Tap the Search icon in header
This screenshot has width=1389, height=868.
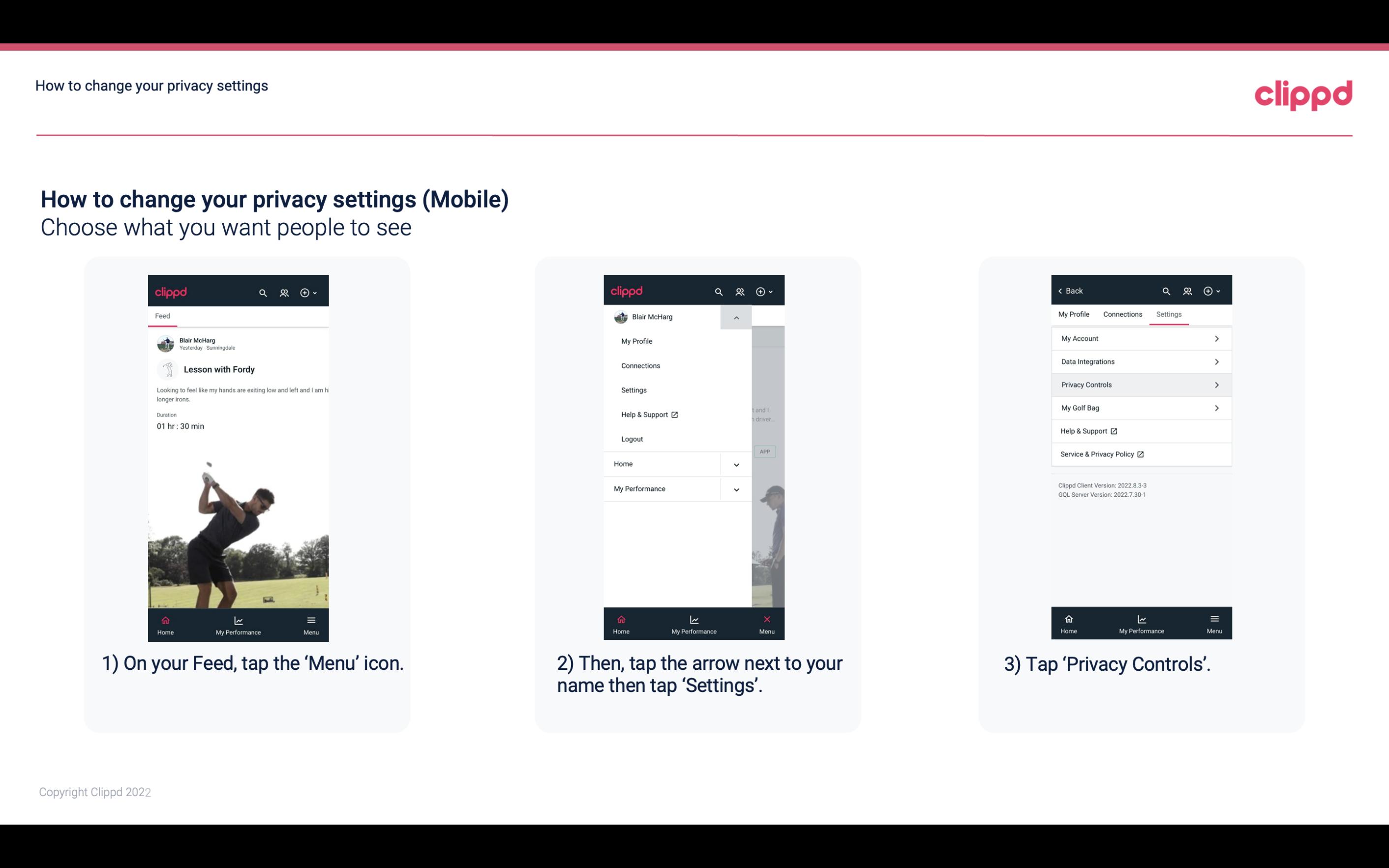[x=263, y=292]
